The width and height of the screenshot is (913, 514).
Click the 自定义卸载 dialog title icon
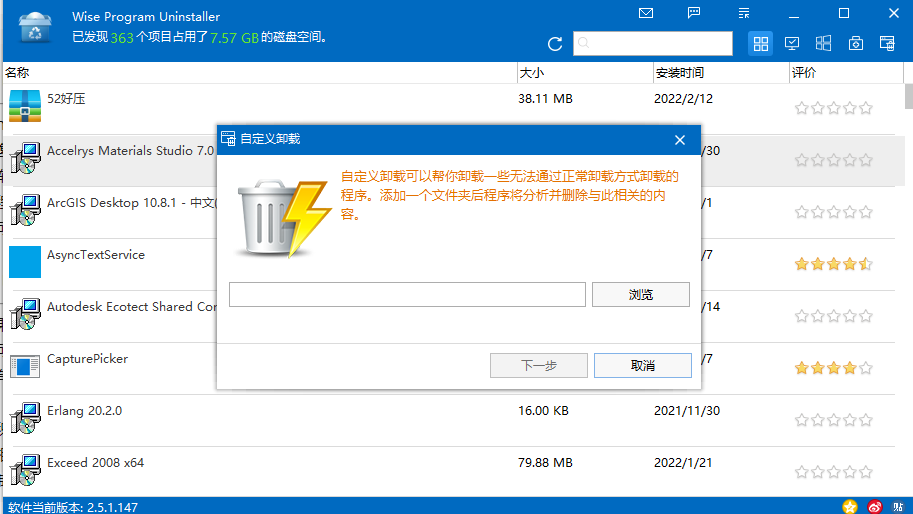click(x=228, y=139)
